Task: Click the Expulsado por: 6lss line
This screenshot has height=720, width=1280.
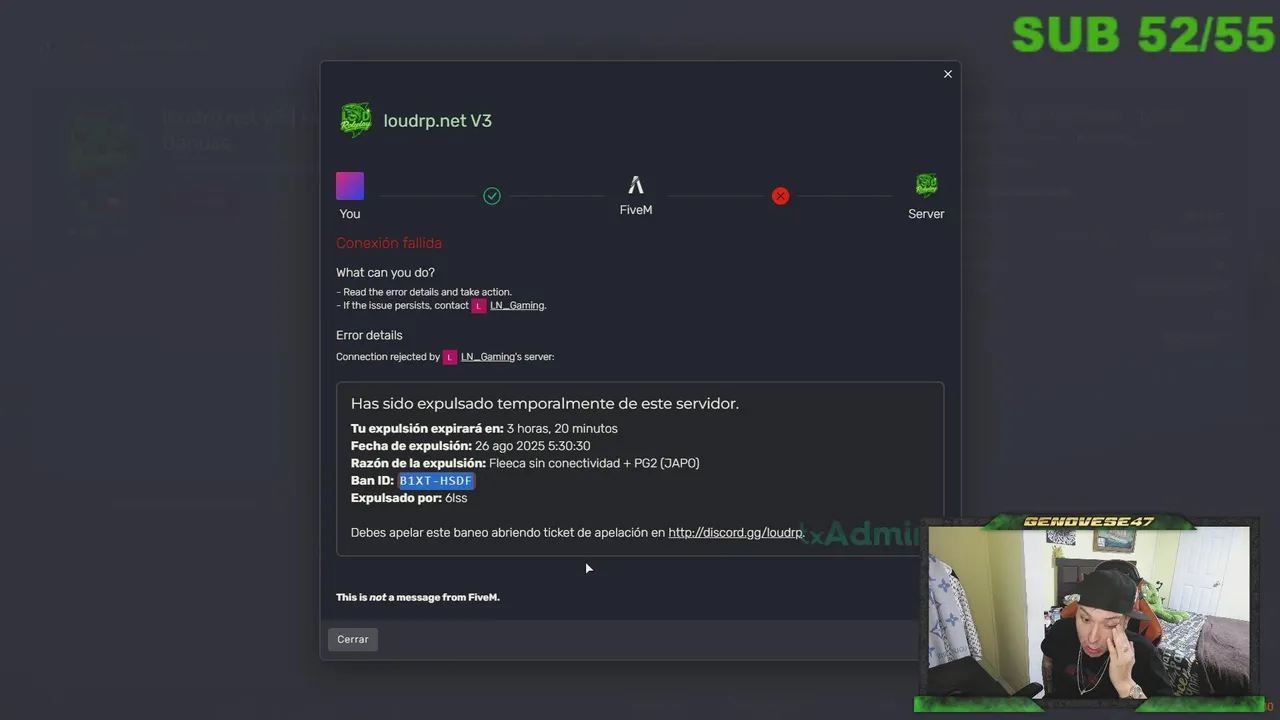Action: click(x=409, y=498)
